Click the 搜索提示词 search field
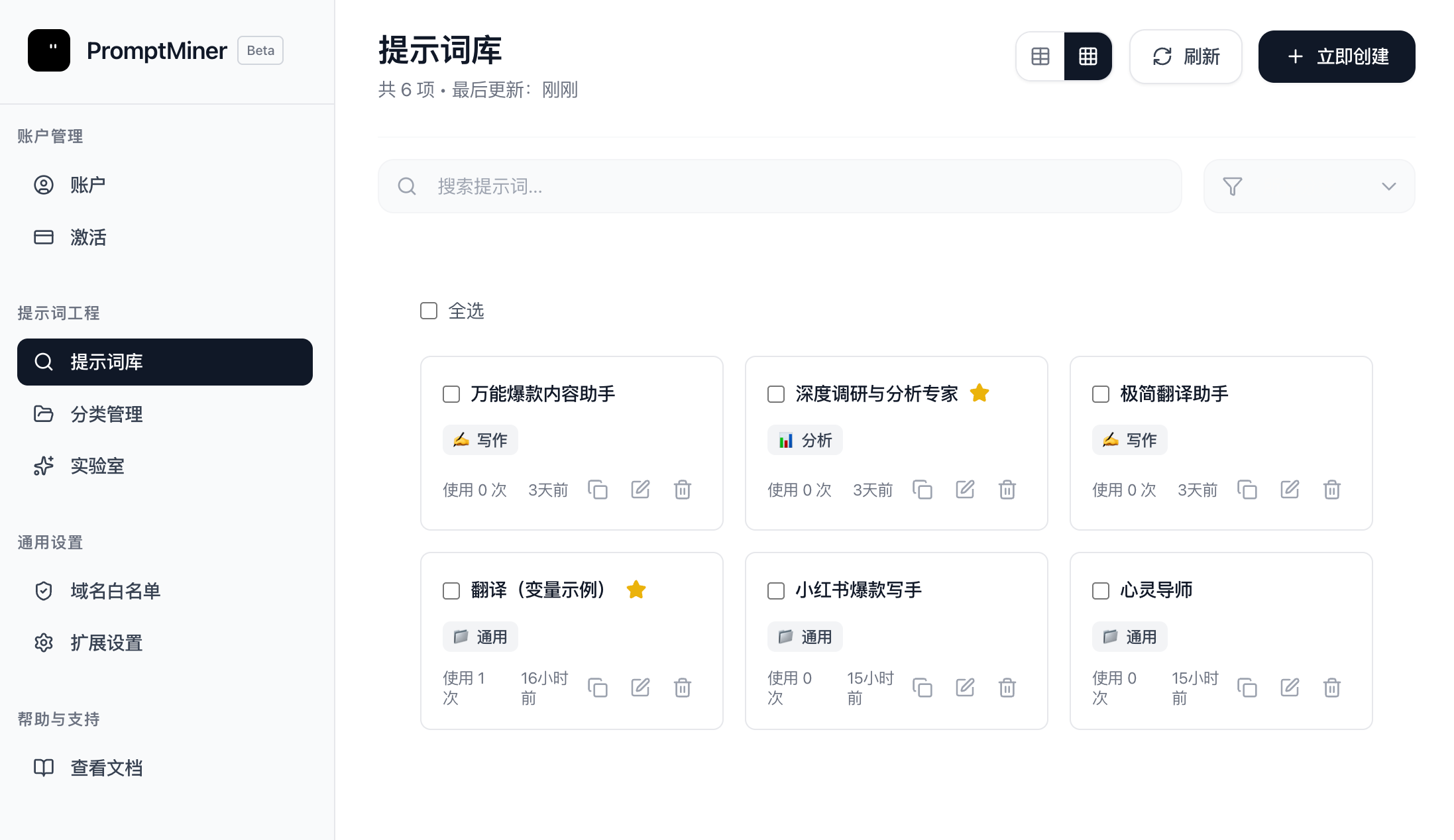This screenshot has width=1454, height=840. coord(779,186)
